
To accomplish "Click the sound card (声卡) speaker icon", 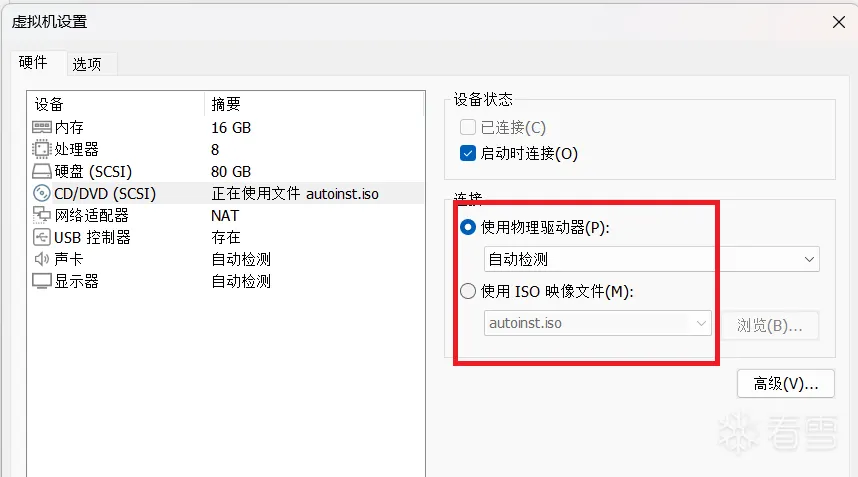I will click(42, 259).
